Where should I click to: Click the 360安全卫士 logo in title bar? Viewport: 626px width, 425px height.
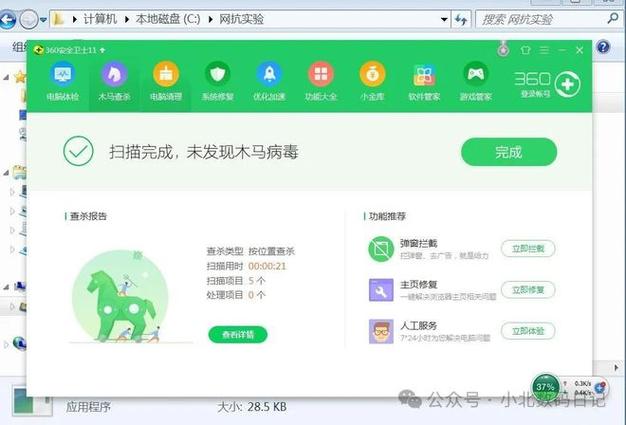pyautogui.click(x=38, y=50)
